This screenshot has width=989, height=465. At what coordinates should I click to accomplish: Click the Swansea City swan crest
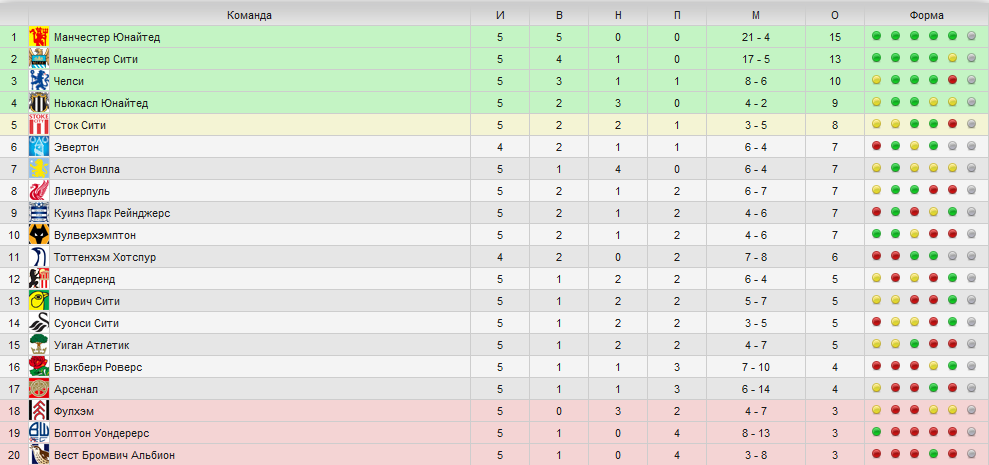point(39,323)
